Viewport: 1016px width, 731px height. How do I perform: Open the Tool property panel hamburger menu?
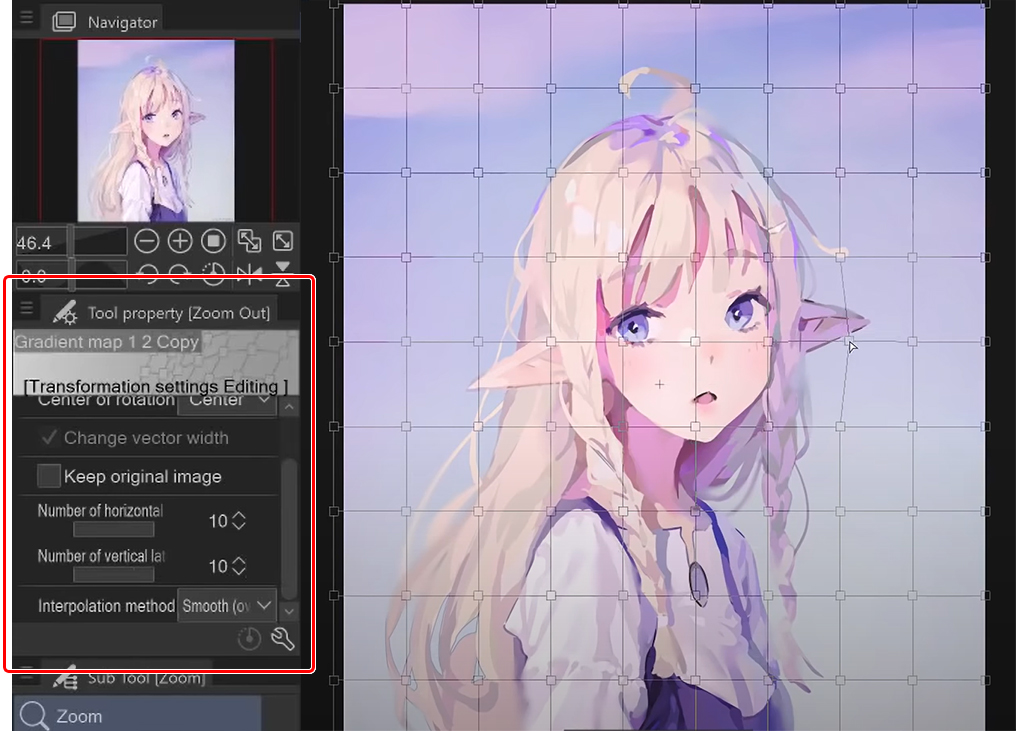[27, 308]
